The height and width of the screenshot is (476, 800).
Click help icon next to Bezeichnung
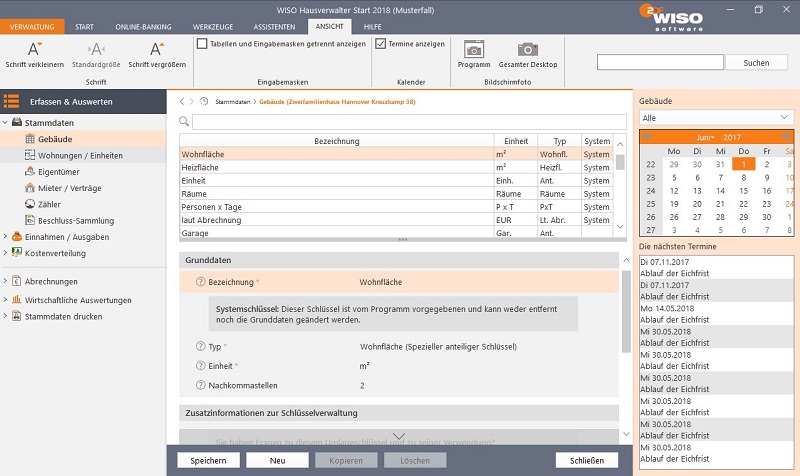click(199, 283)
